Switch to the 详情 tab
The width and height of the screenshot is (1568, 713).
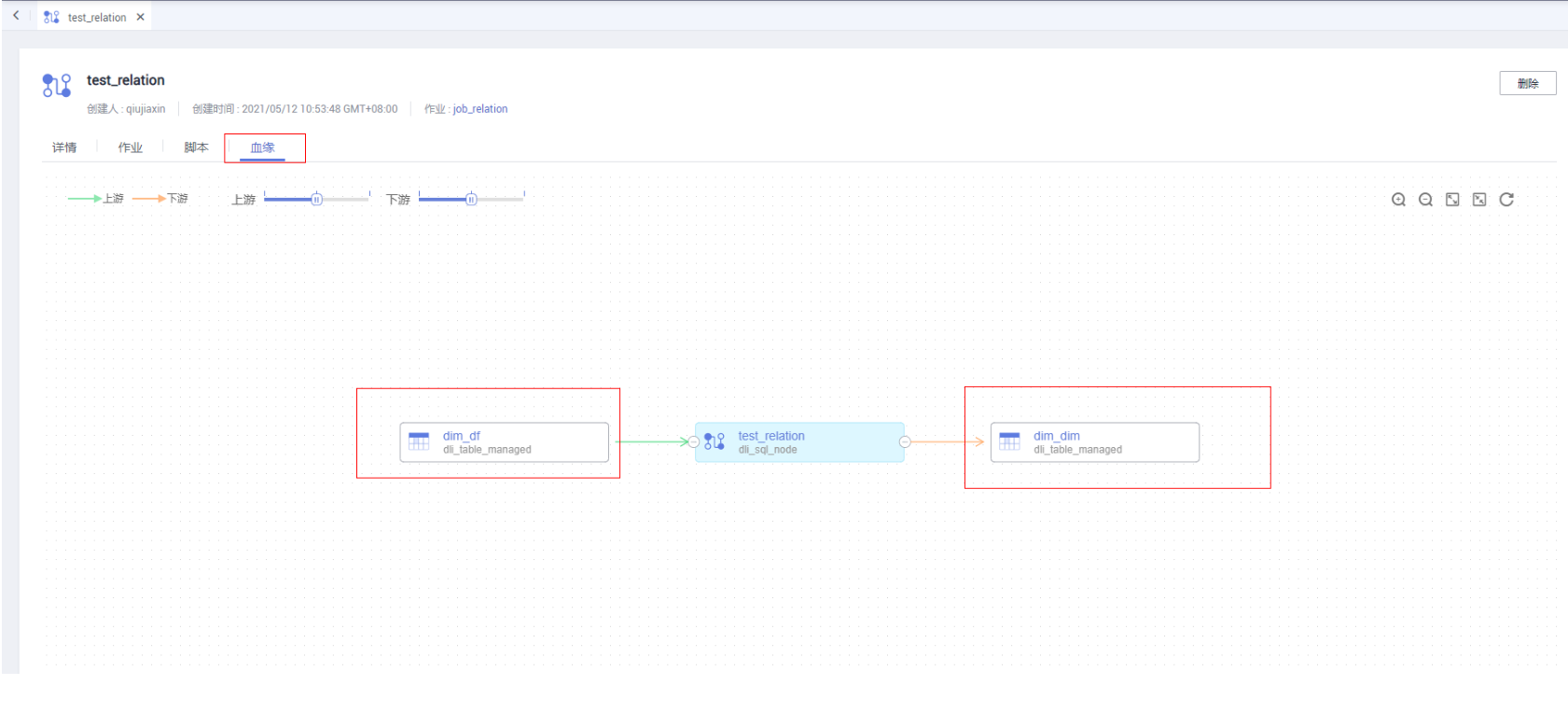pos(64,147)
